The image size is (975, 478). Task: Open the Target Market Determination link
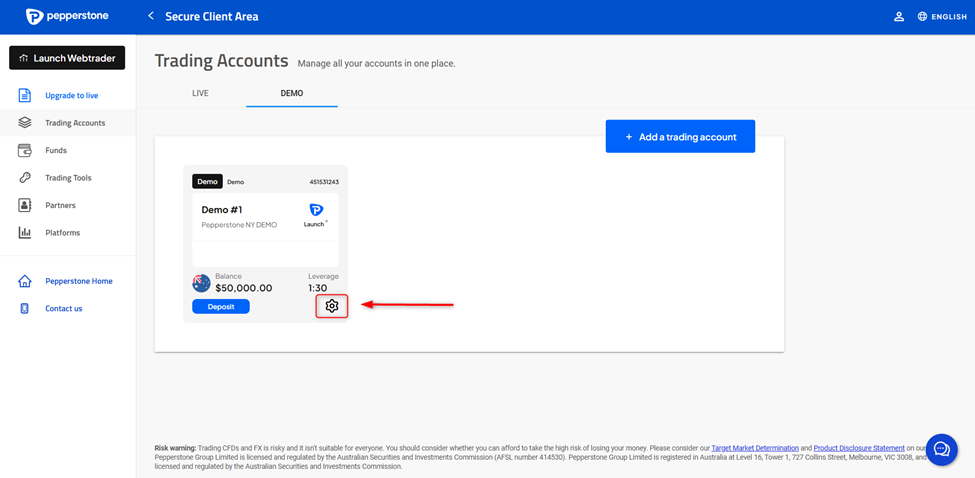pos(755,448)
